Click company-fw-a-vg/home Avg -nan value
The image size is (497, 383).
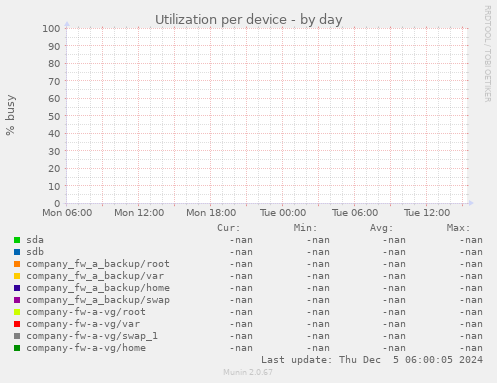coord(394,348)
